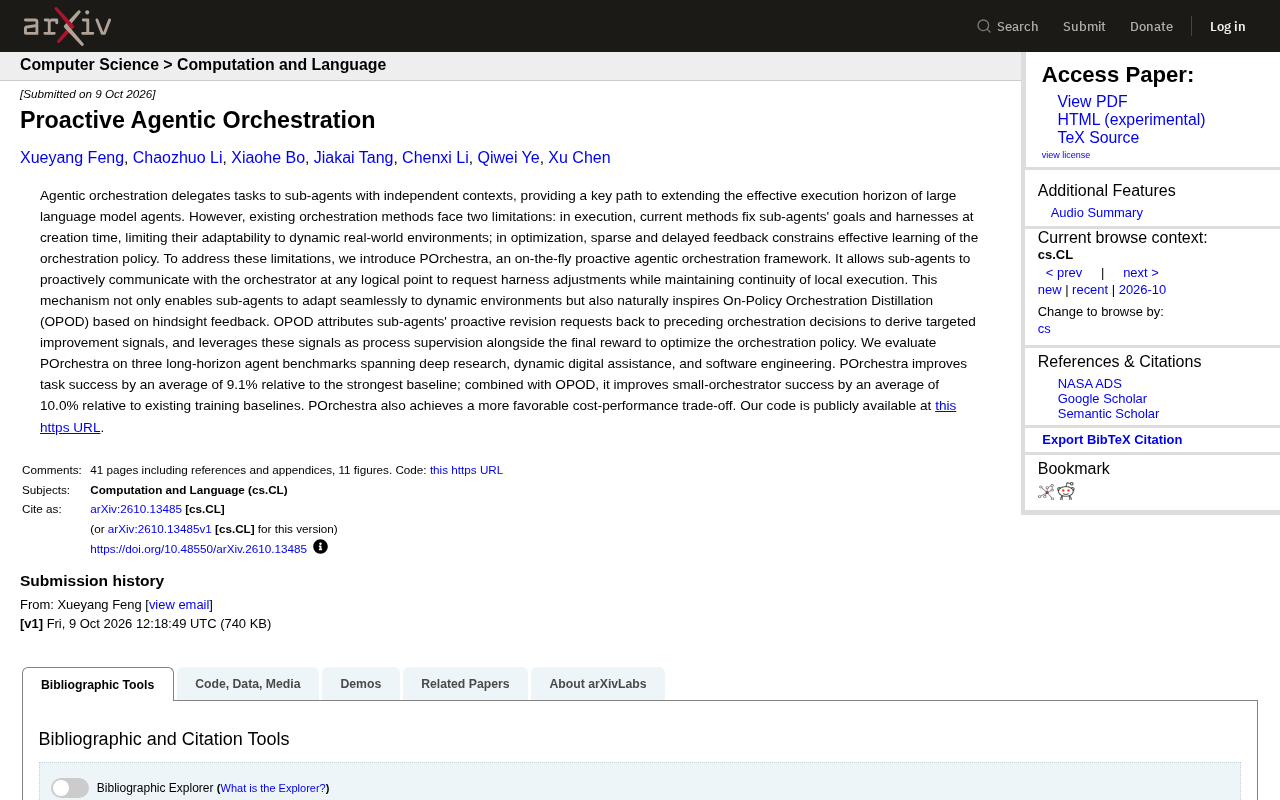The width and height of the screenshot is (1280, 800).
Task: Open the Submit page from the header
Action: (1084, 26)
